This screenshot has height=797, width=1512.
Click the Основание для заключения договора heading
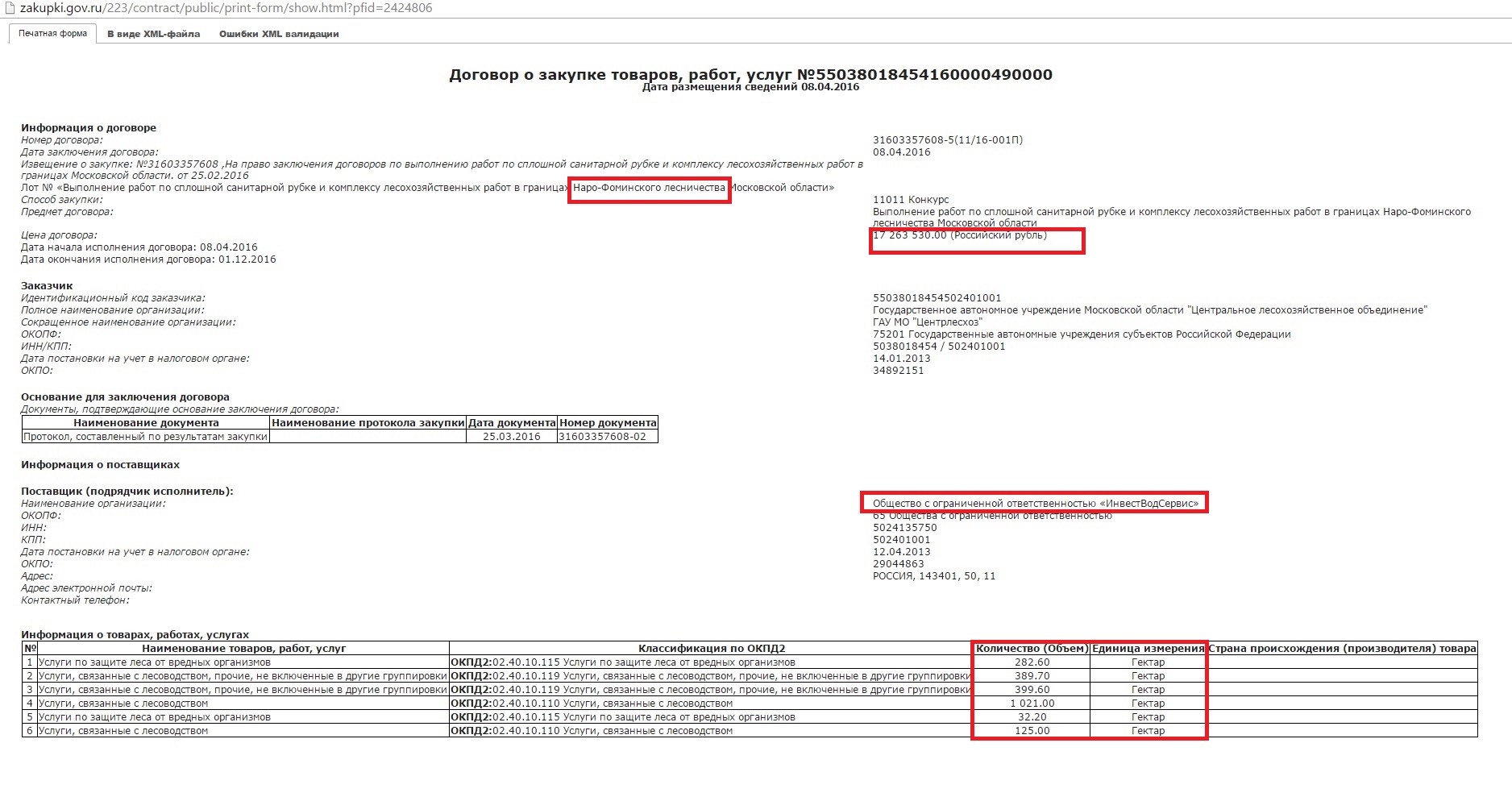click(x=125, y=396)
